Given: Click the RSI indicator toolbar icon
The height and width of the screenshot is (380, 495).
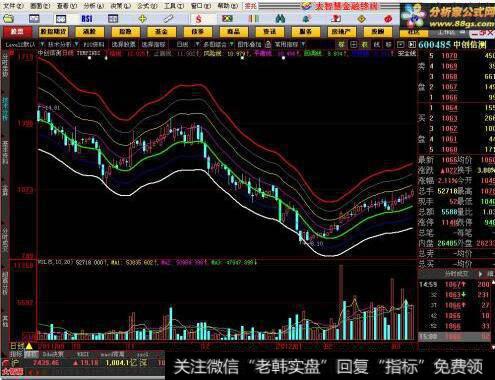Looking at the screenshot, I should point(87,19).
